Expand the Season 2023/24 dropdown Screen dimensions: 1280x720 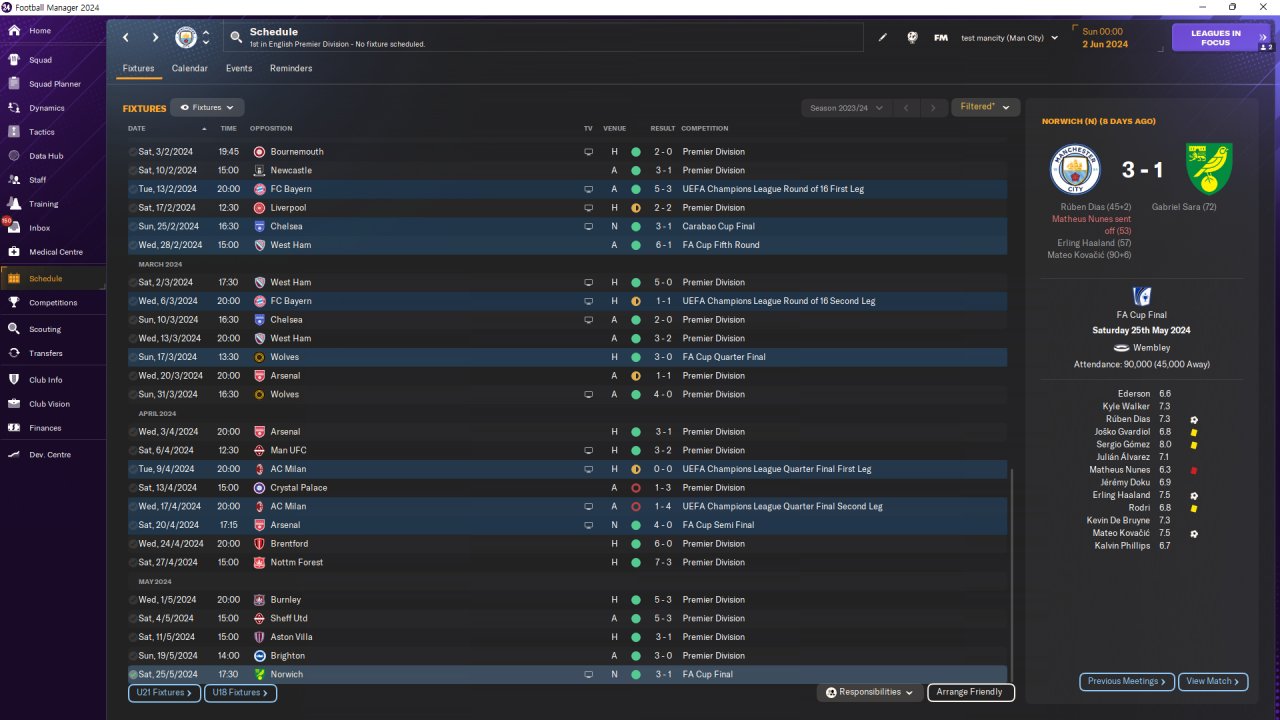click(x=845, y=108)
